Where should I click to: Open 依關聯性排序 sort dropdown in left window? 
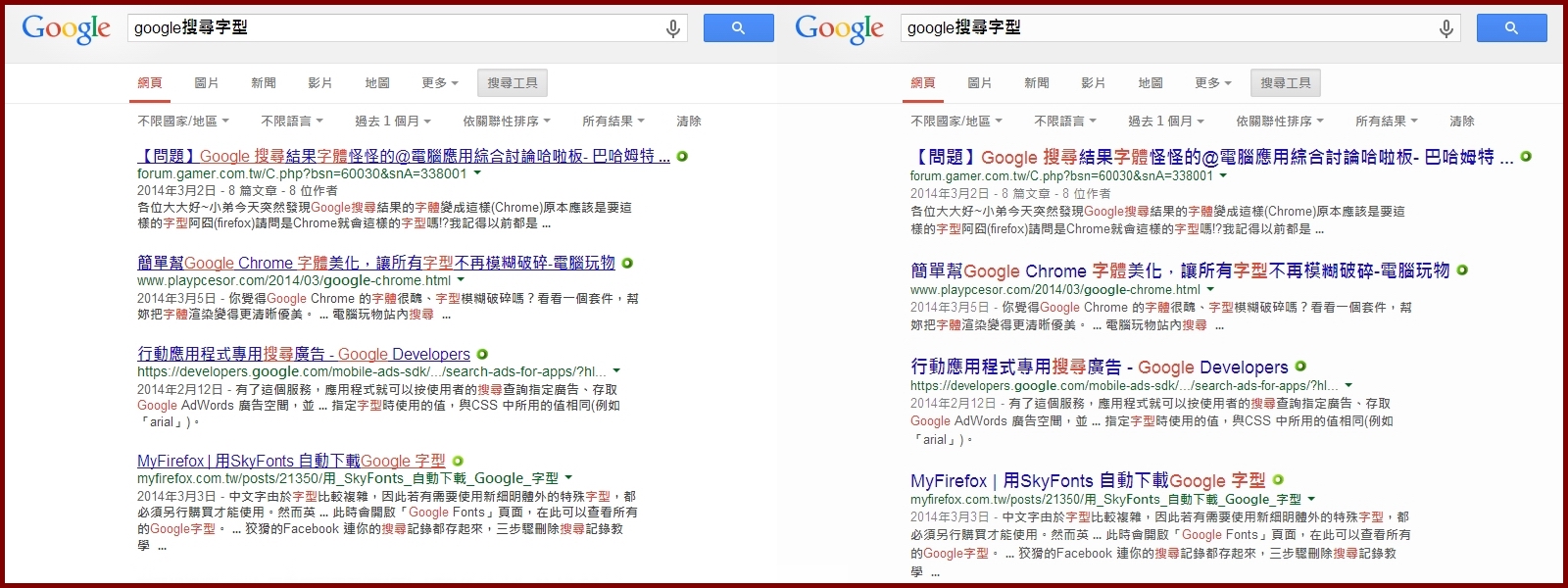pyautogui.click(x=507, y=122)
